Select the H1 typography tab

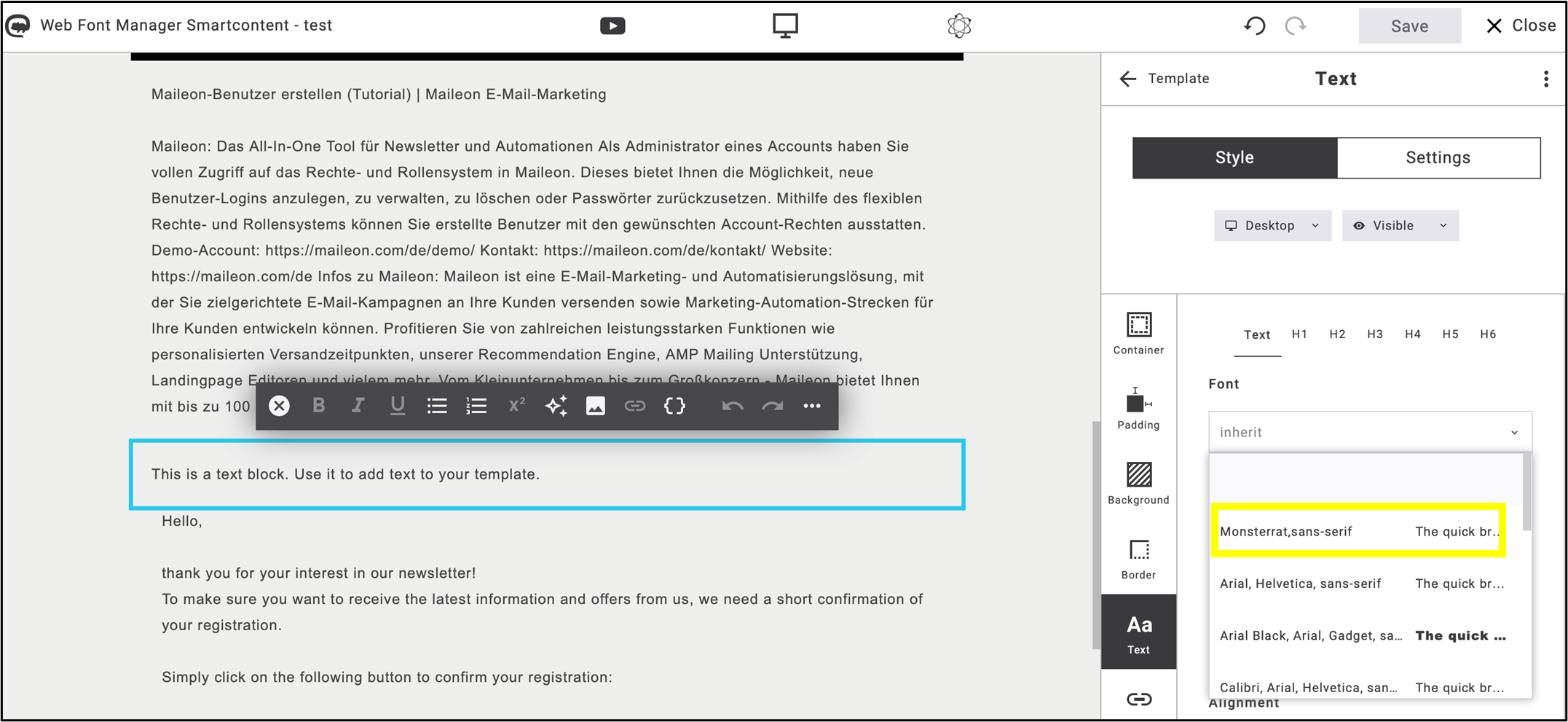pos(1299,334)
